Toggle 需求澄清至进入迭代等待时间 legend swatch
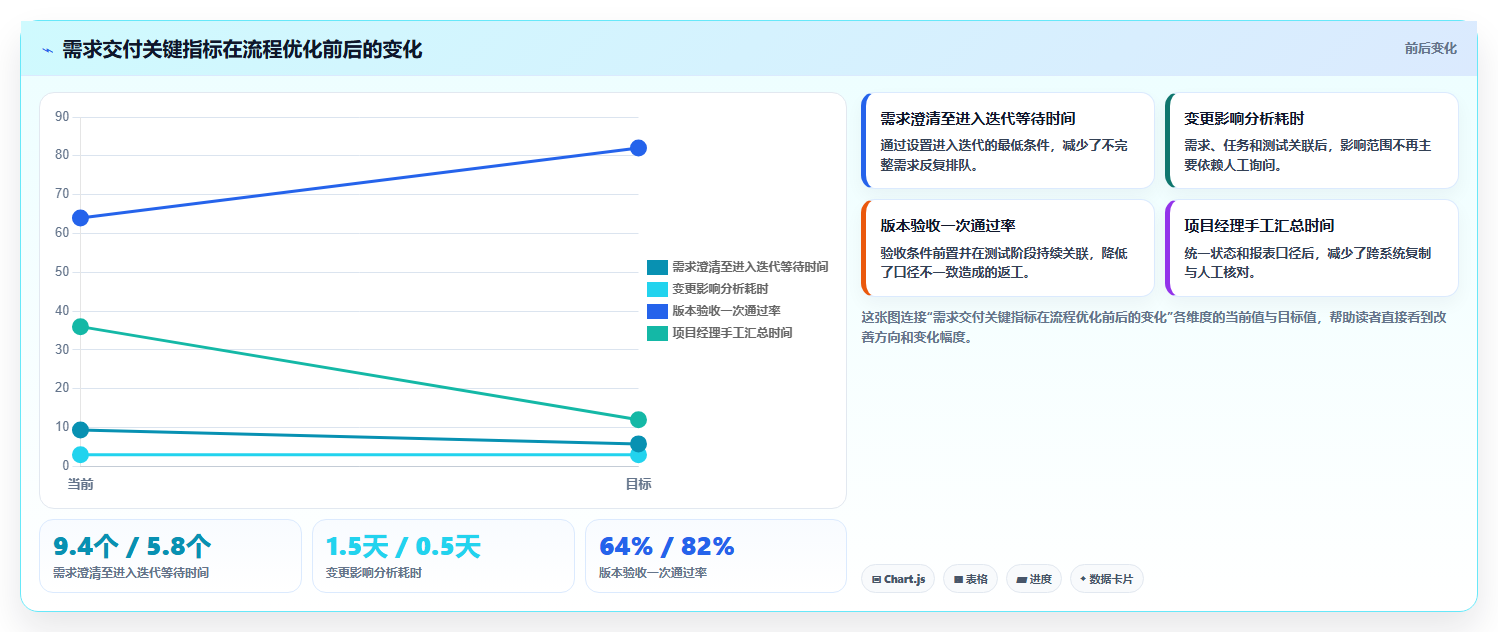Screen dimensions: 1498x632 coord(657,267)
